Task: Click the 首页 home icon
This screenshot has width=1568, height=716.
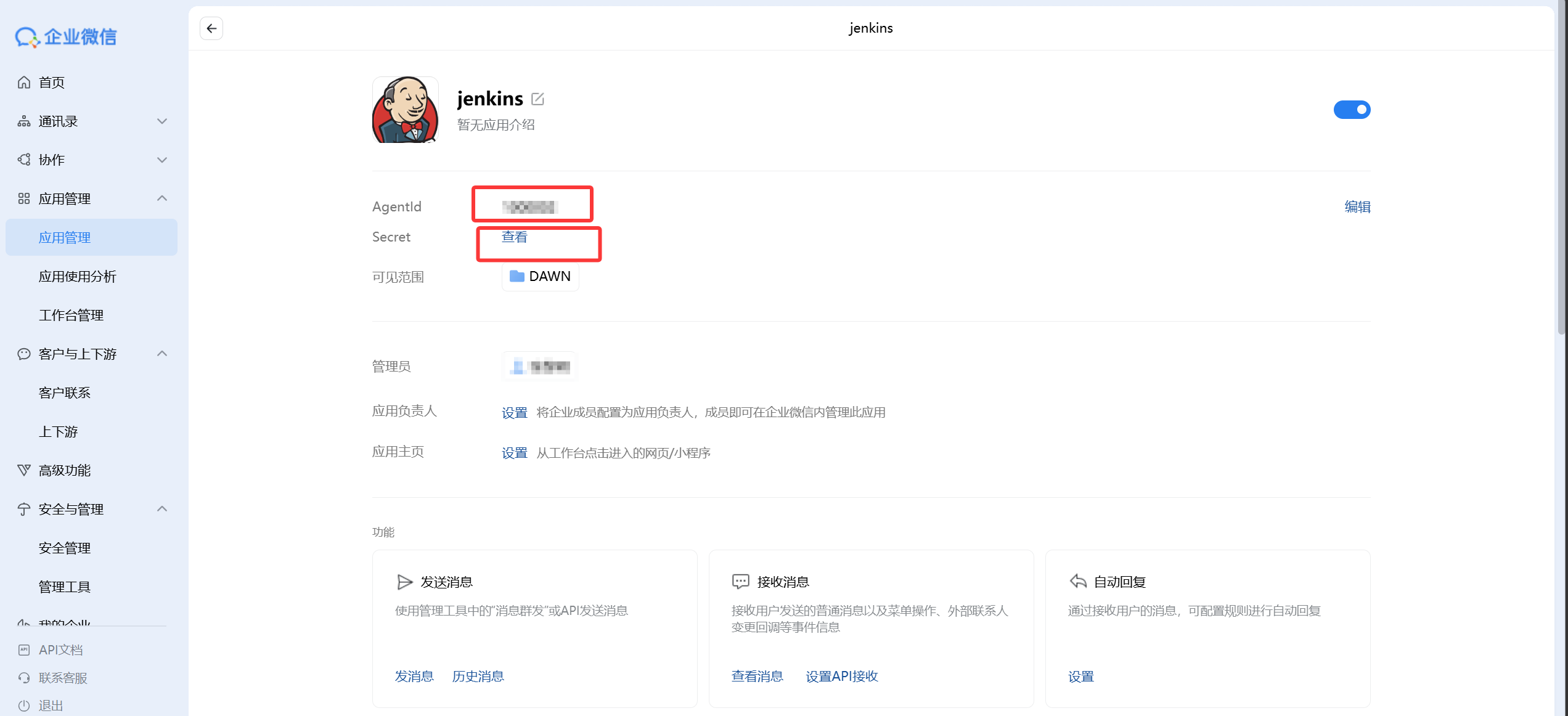Action: coord(24,83)
